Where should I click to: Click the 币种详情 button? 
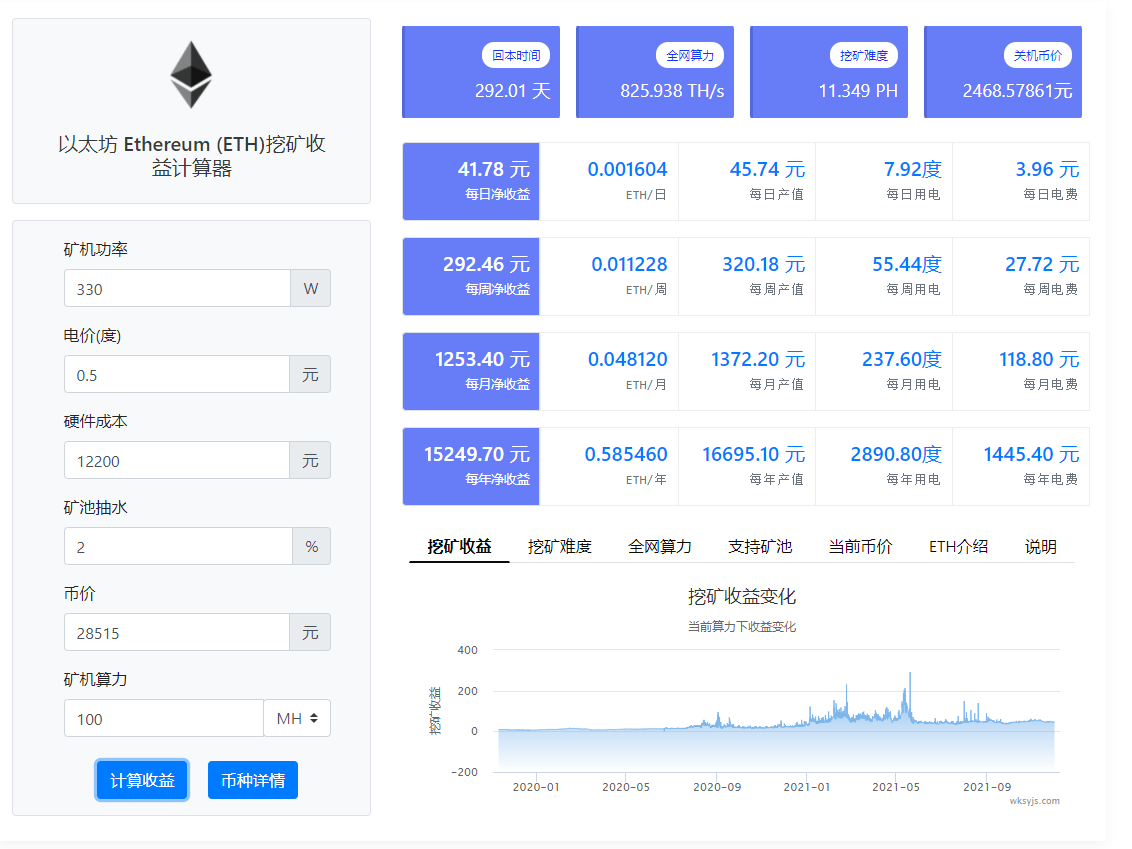point(253,780)
